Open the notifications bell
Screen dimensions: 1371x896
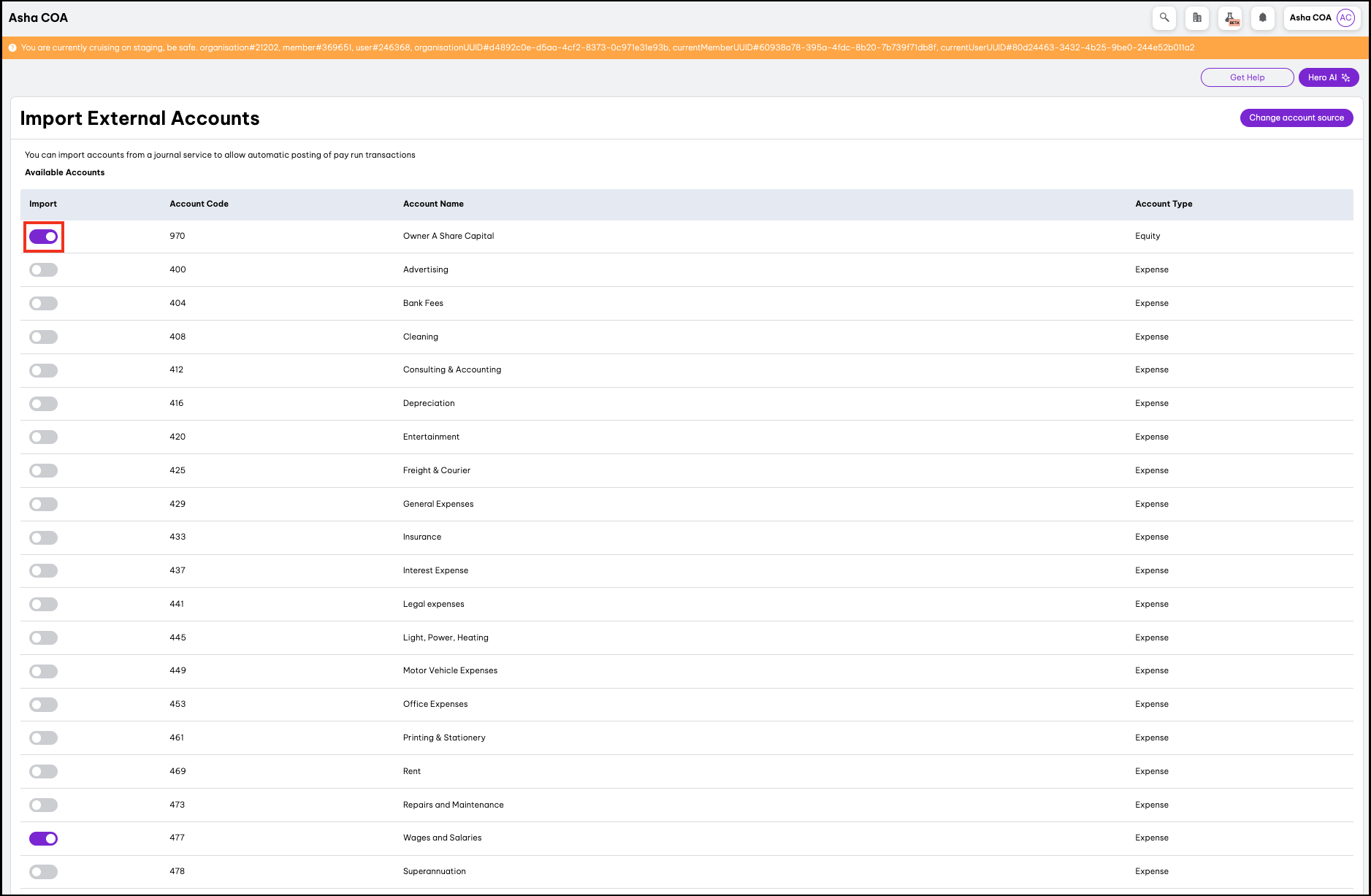pyautogui.click(x=1263, y=18)
